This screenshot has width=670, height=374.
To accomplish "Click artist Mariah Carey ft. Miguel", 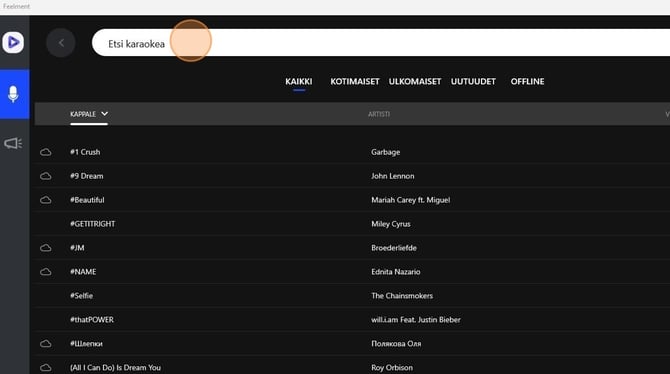I will pyautogui.click(x=411, y=200).
